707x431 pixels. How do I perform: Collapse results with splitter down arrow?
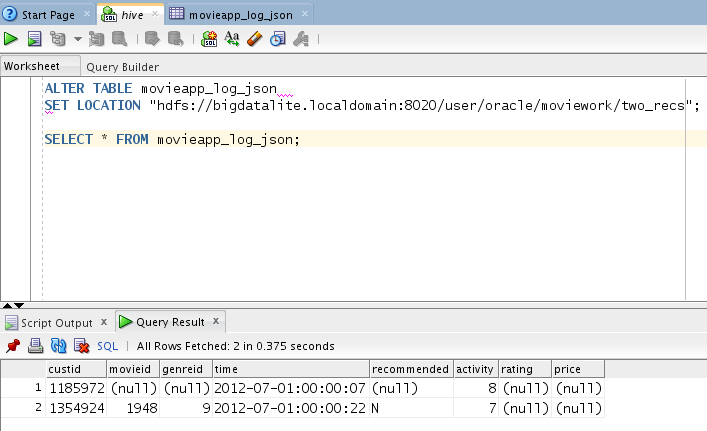point(19,306)
